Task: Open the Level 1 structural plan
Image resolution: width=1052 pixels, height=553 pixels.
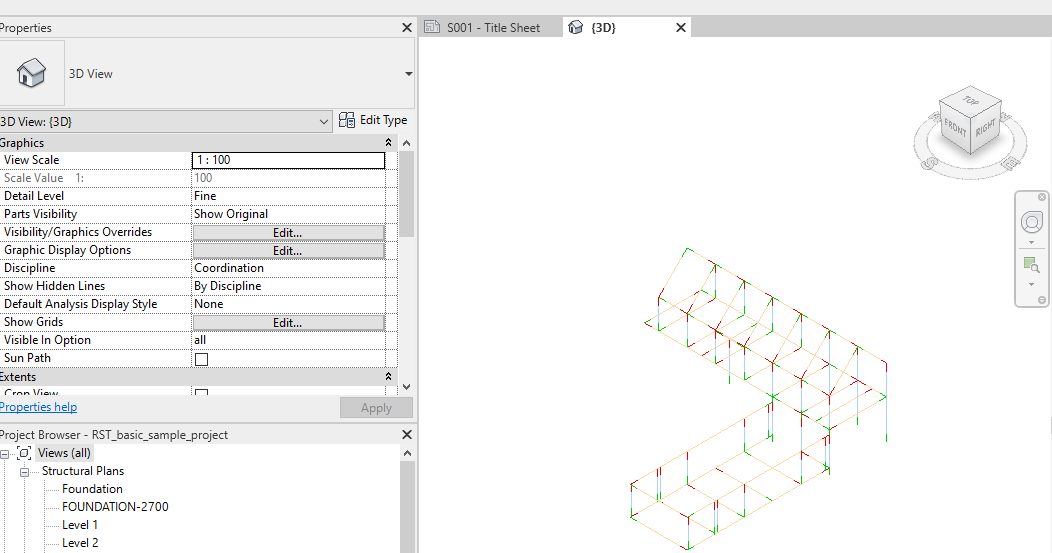Action: coord(80,525)
